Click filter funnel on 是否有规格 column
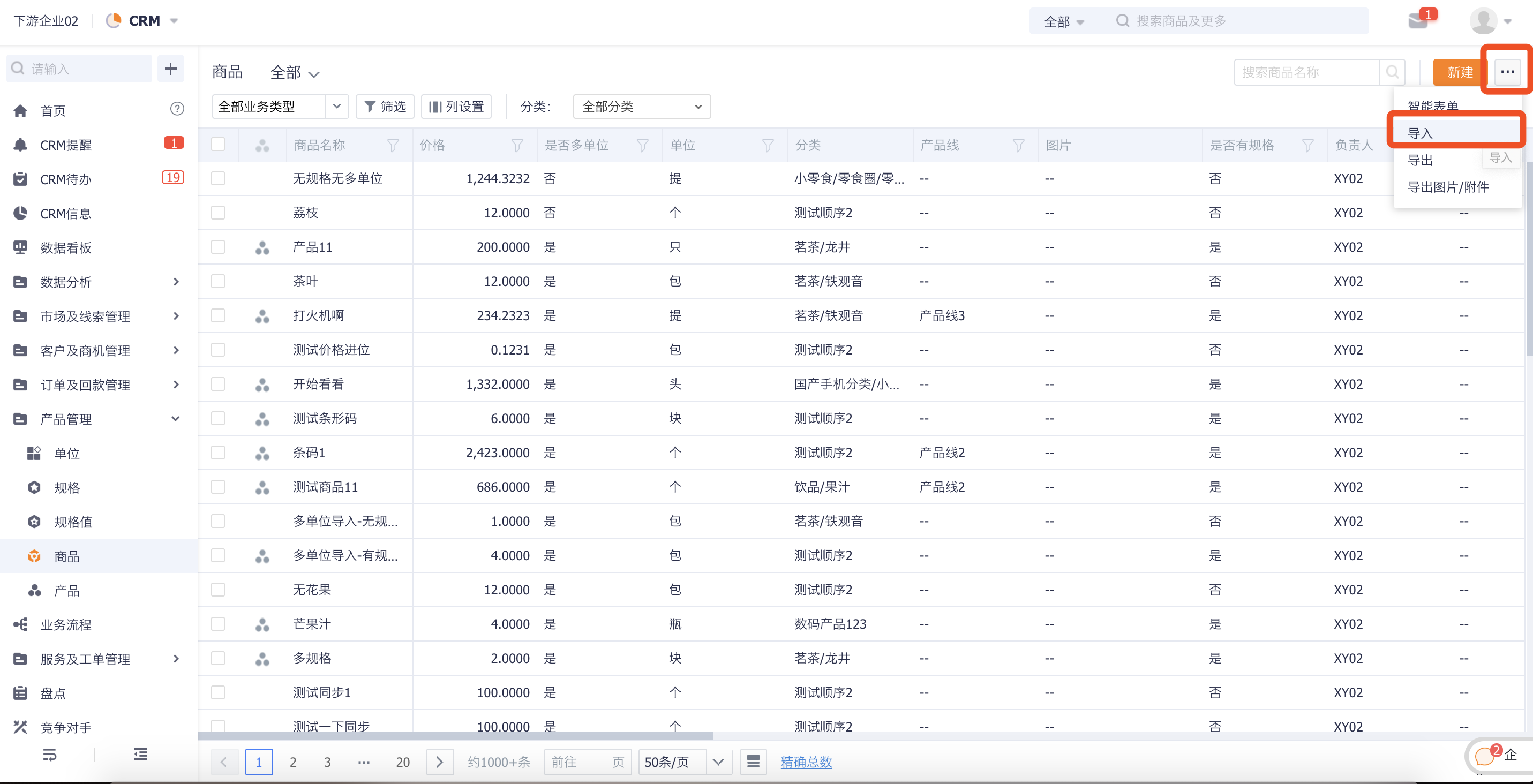This screenshot has height=784, width=1533. click(x=1307, y=145)
